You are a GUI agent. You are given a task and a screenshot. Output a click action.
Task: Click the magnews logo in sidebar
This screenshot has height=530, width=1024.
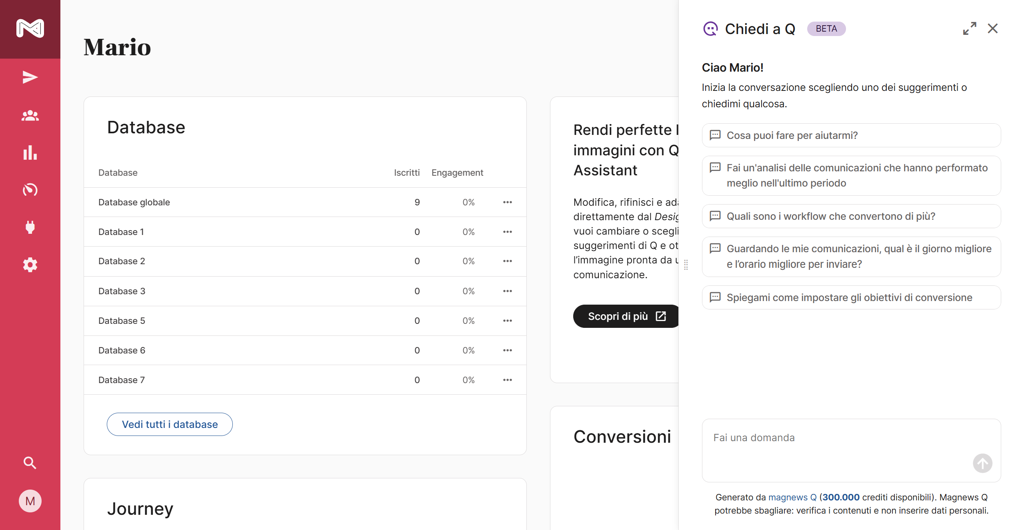point(30,28)
